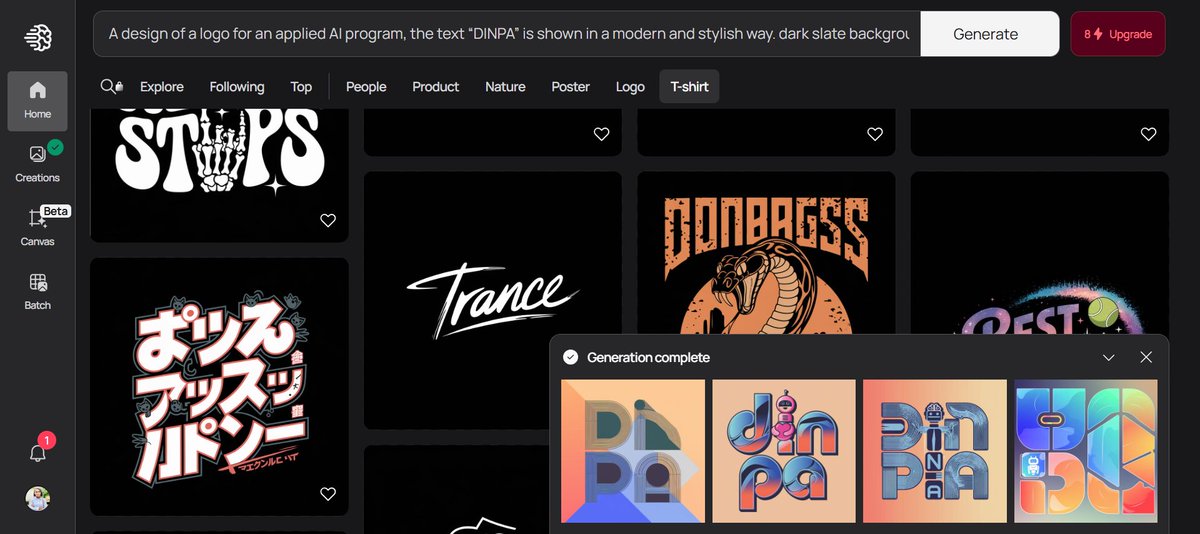Like the Japanese text t-shirt design
1200x534 pixels.
coord(328,494)
